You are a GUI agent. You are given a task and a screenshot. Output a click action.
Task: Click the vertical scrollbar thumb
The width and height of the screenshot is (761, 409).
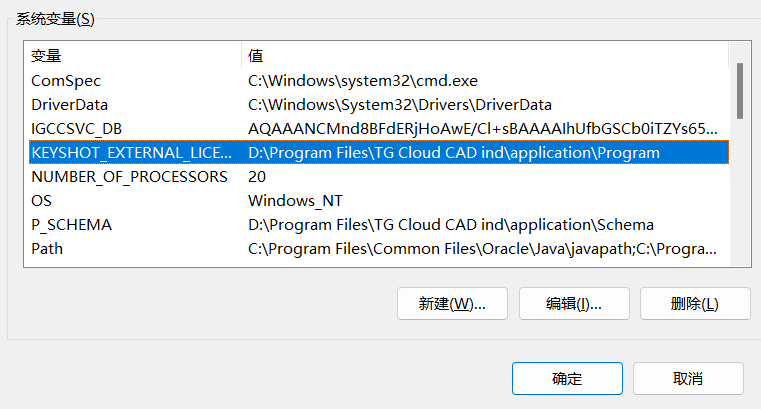[x=740, y=91]
